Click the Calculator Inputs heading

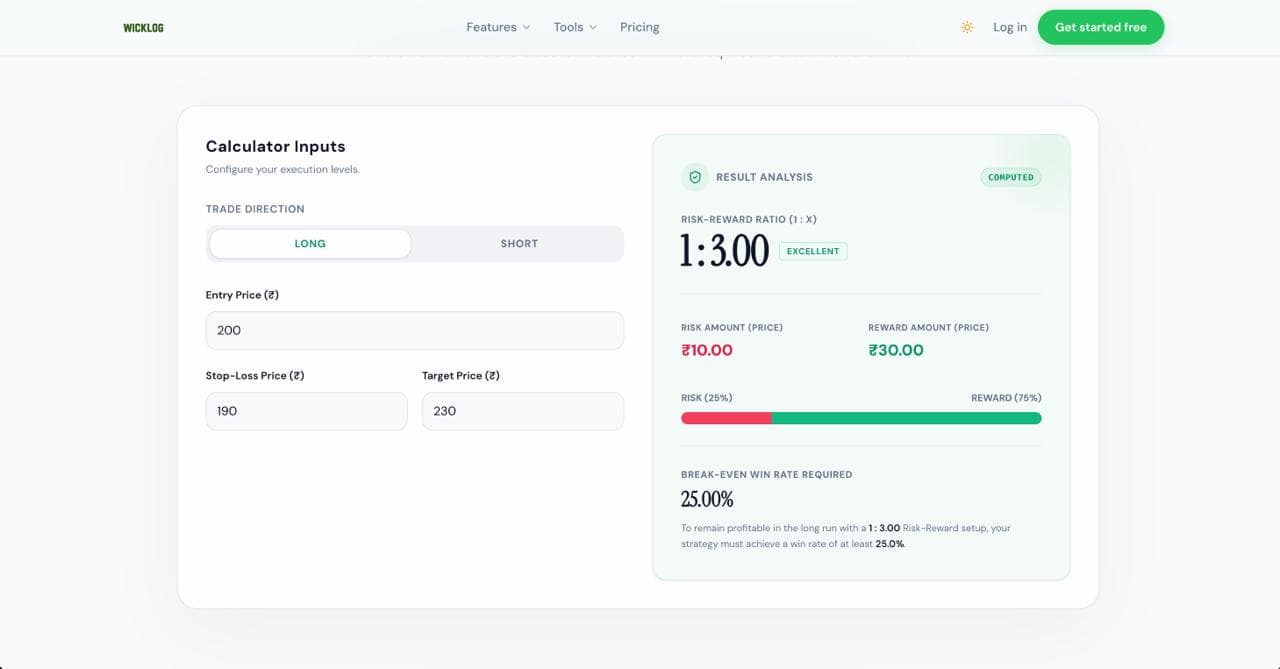click(276, 146)
